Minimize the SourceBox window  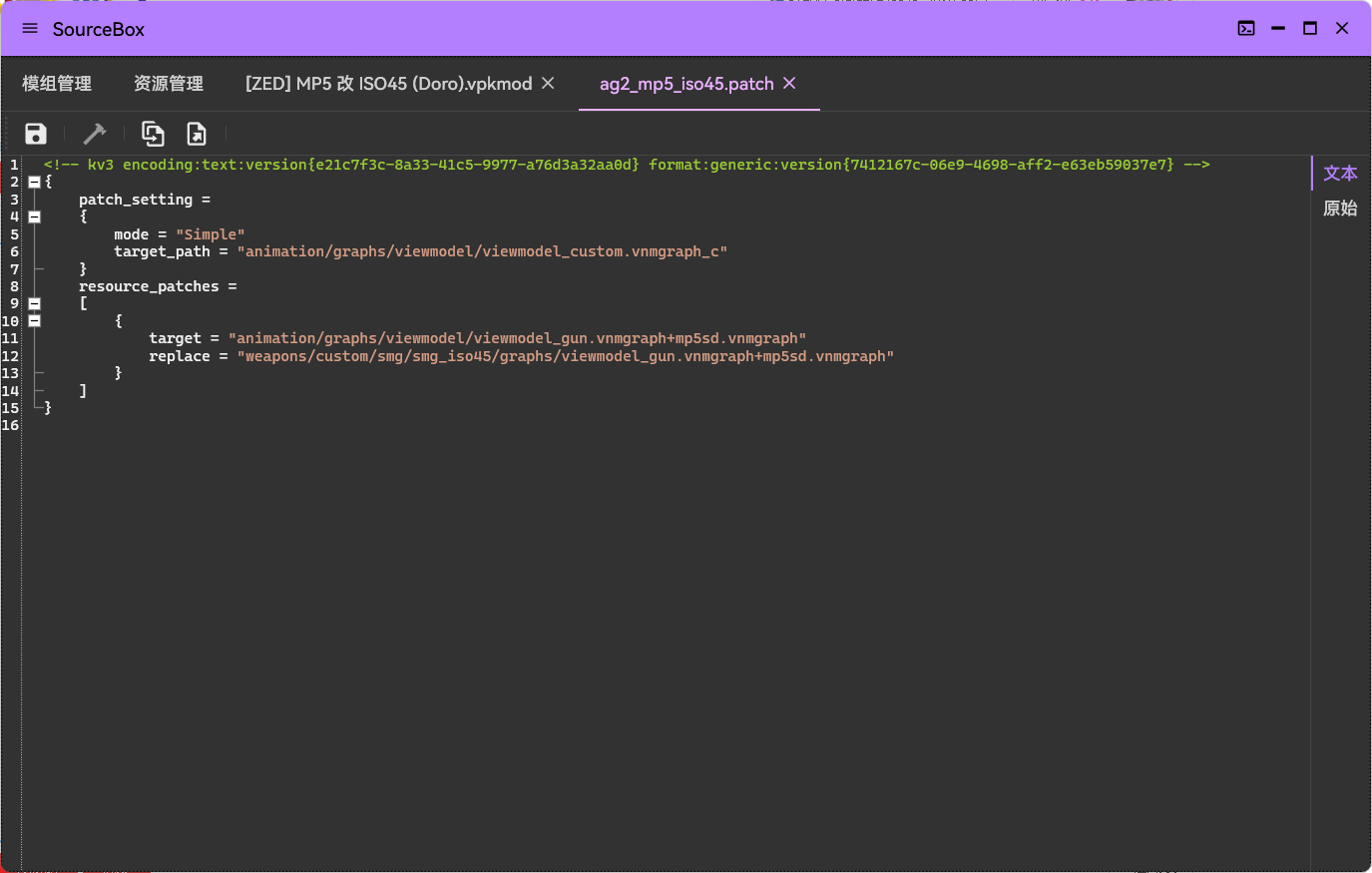pyautogui.click(x=1278, y=29)
